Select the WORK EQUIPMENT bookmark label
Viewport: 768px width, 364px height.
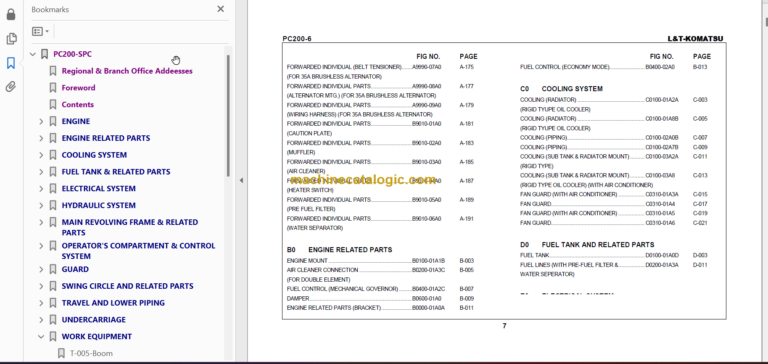click(x=96, y=337)
